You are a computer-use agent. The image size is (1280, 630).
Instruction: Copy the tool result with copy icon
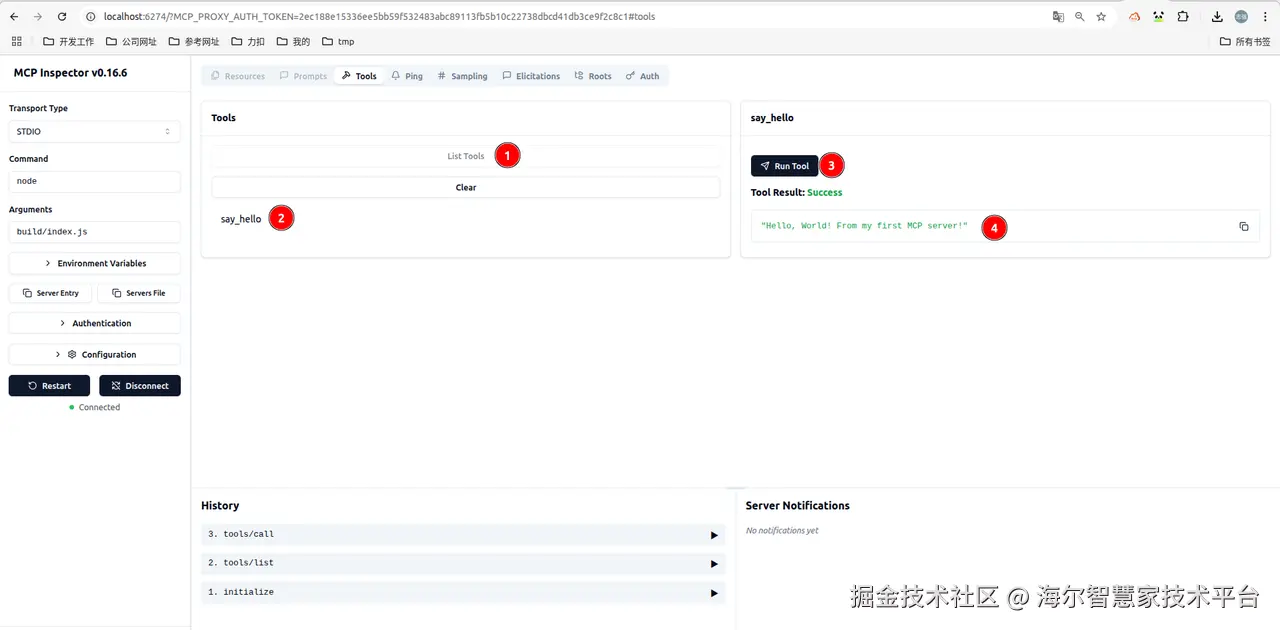[x=1244, y=227]
